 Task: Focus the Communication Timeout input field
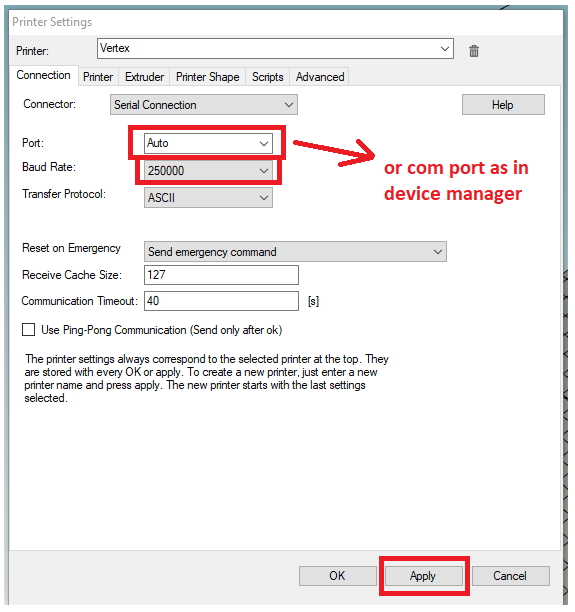coord(221,301)
